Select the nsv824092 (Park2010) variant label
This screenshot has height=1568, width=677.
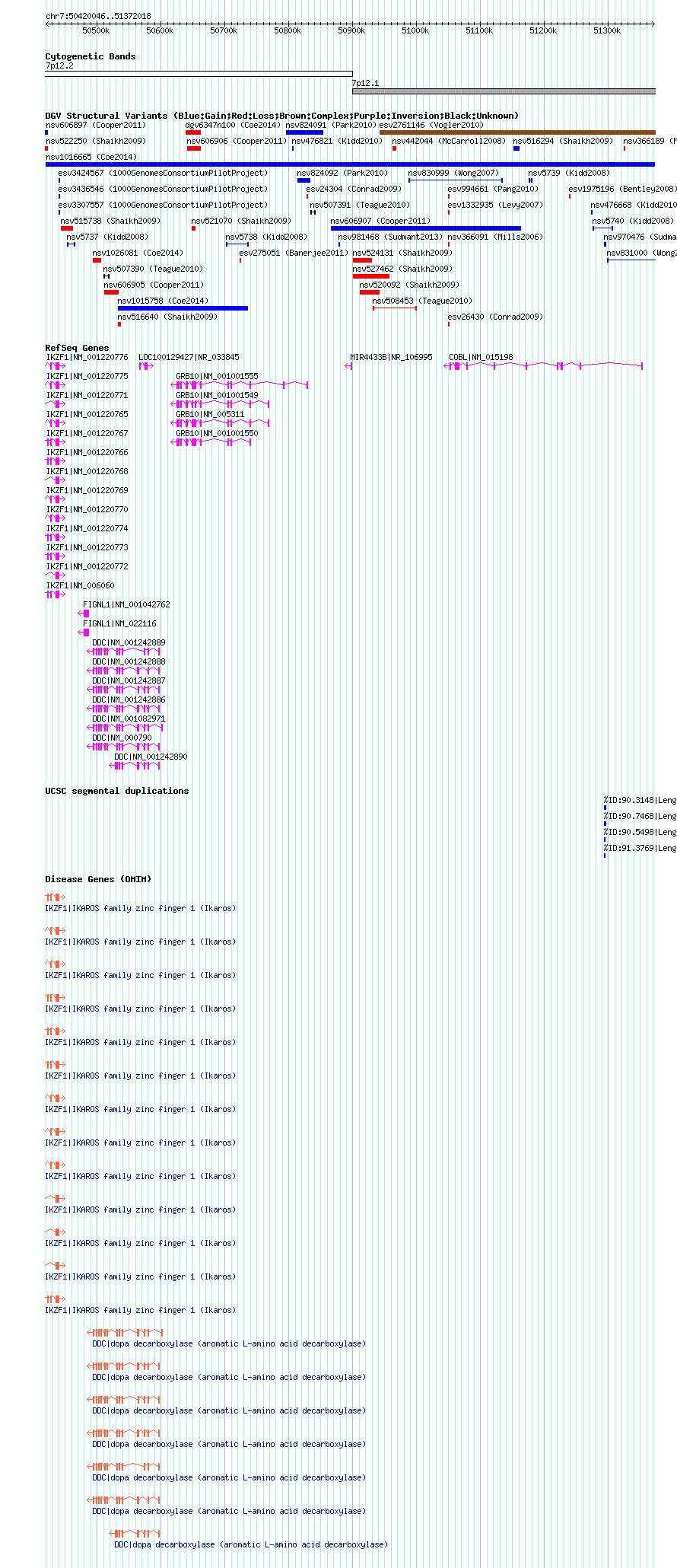coord(342,173)
